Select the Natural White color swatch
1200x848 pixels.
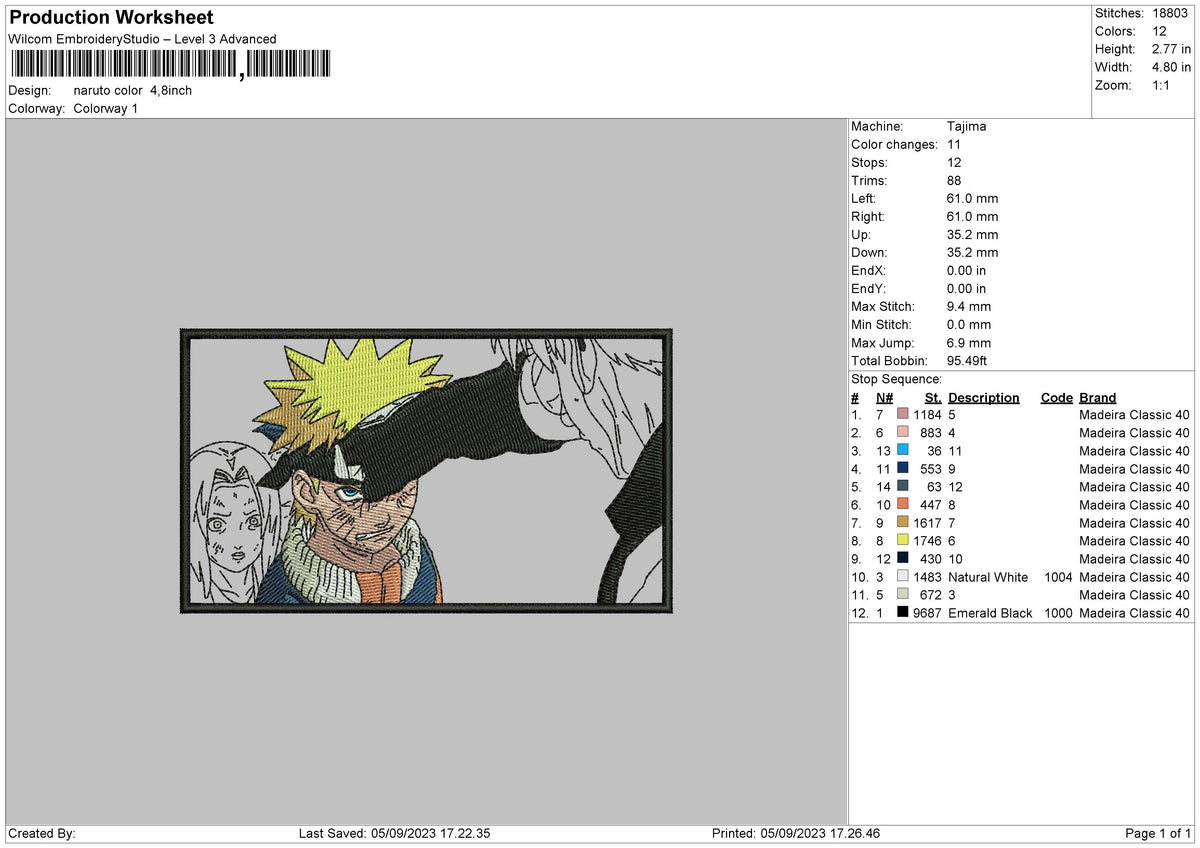(903, 576)
